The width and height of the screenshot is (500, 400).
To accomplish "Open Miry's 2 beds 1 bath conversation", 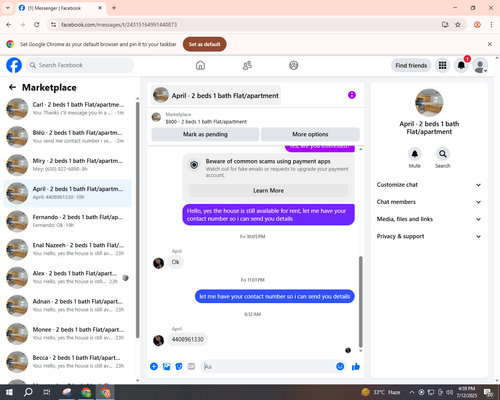I will tap(68, 165).
